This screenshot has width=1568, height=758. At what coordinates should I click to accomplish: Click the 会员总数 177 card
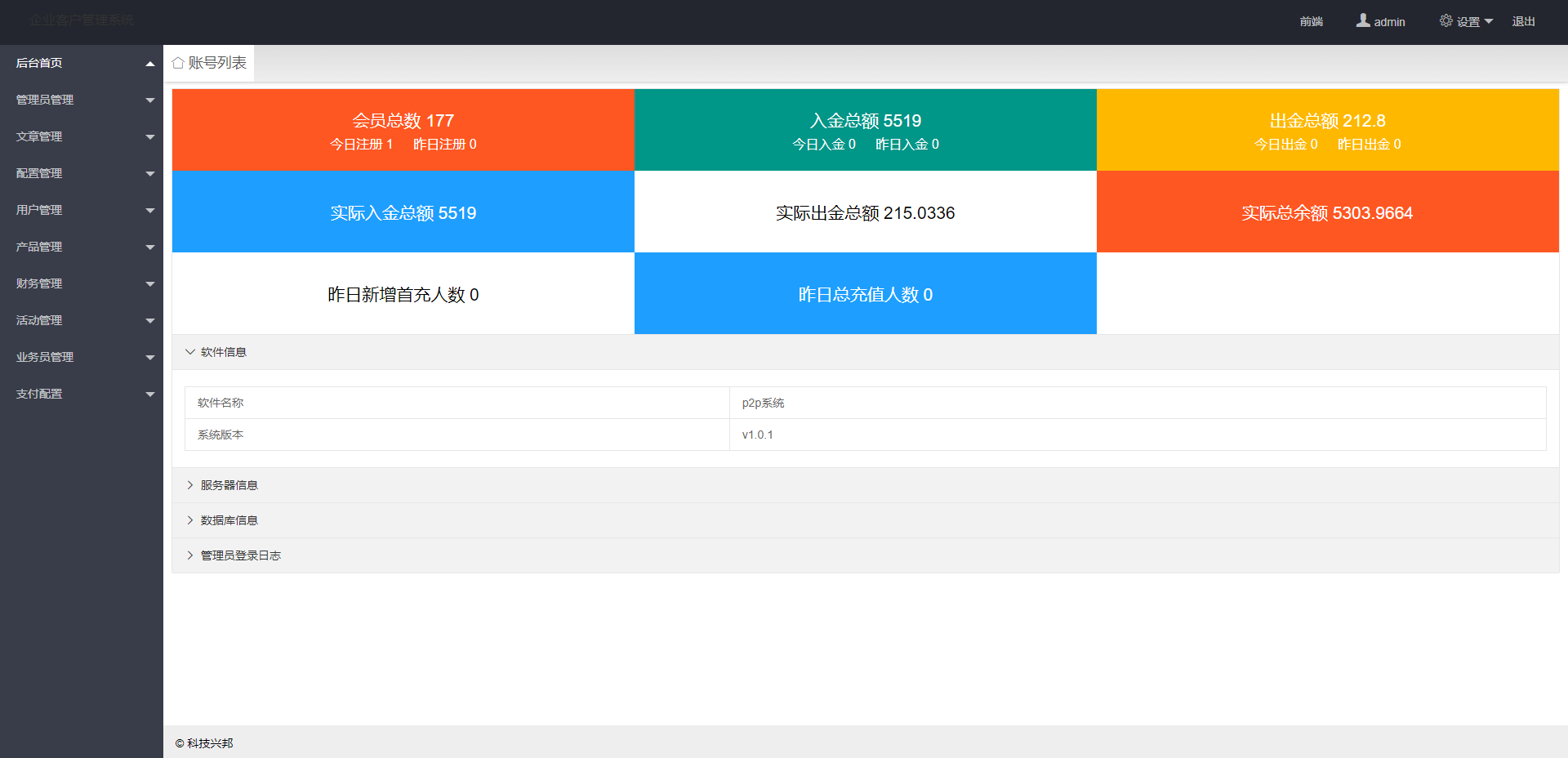pos(403,130)
